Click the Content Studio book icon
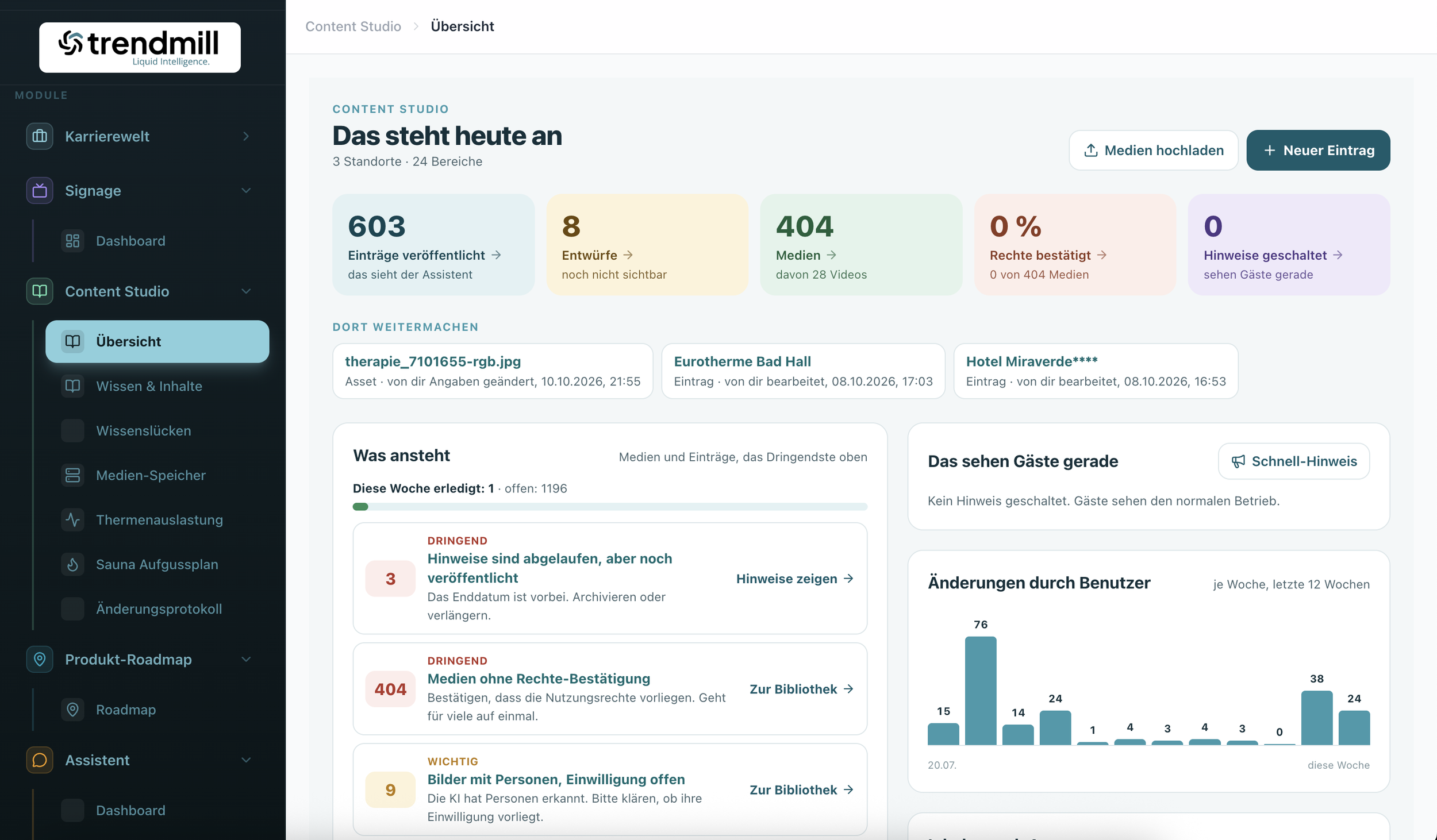 pyautogui.click(x=40, y=291)
